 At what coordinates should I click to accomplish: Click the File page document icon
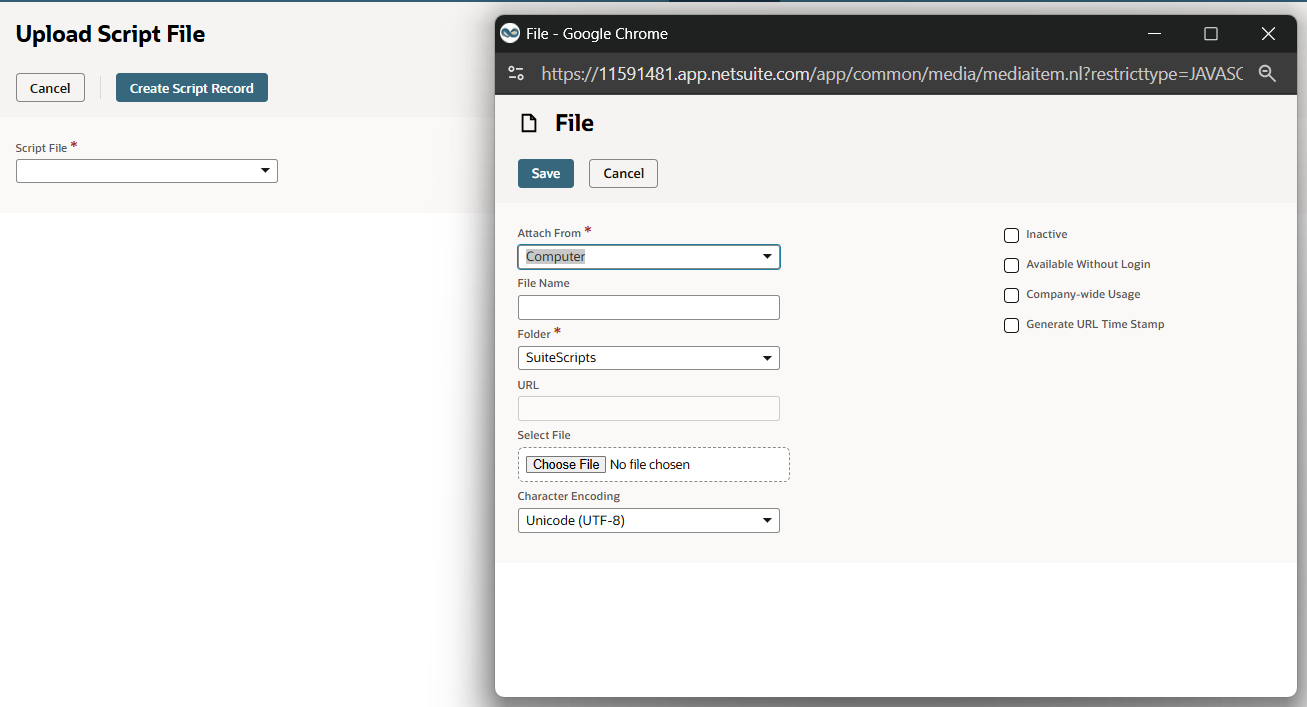click(528, 123)
